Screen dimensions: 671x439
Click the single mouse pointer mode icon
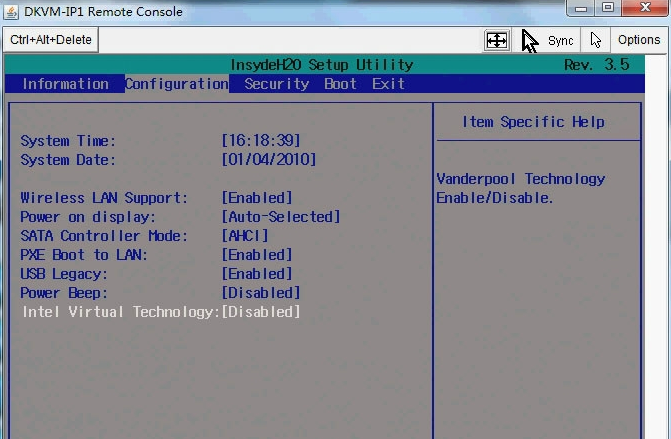coord(596,40)
